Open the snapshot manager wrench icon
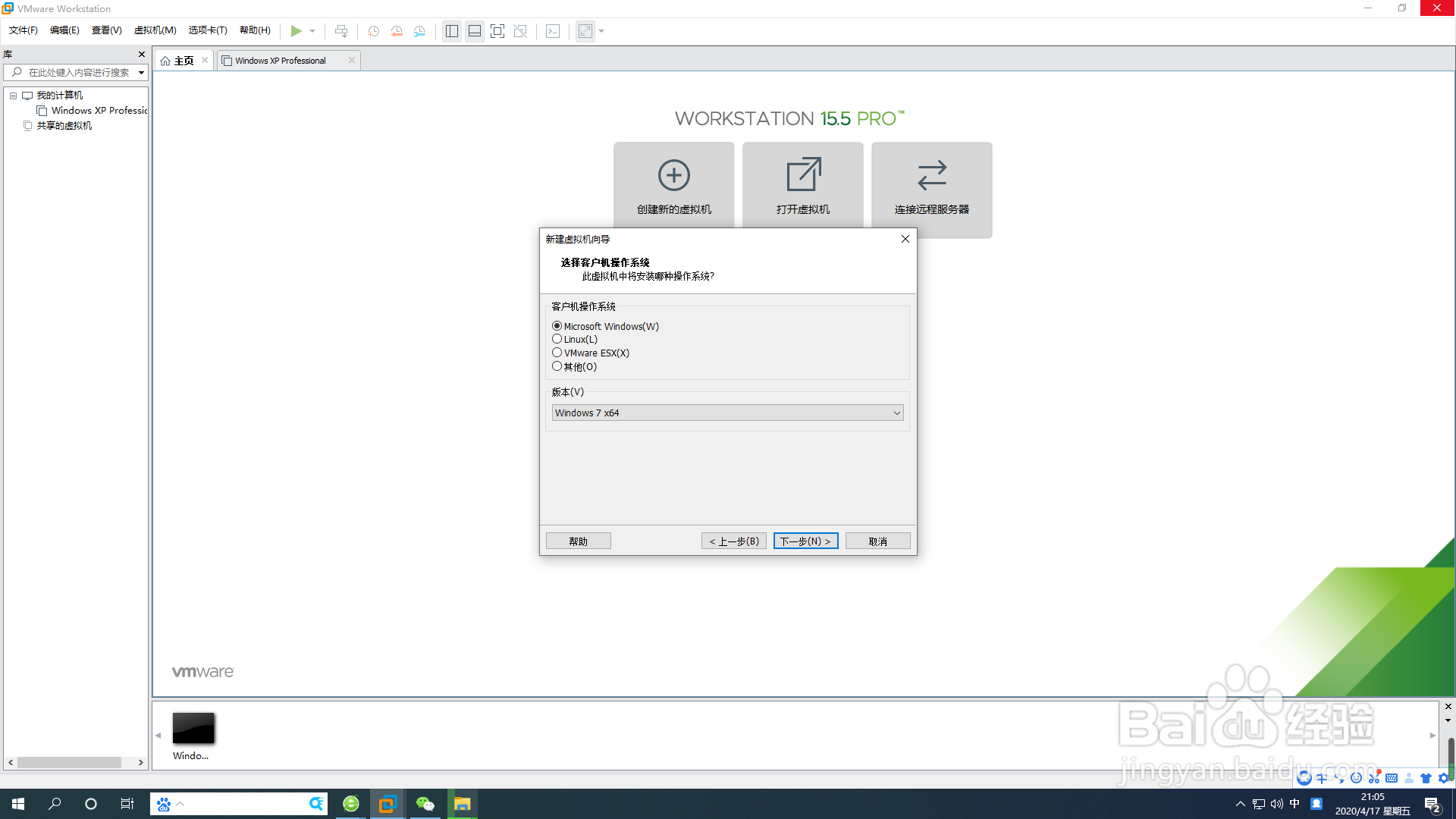This screenshot has height=819, width=1456. [419, 31]
